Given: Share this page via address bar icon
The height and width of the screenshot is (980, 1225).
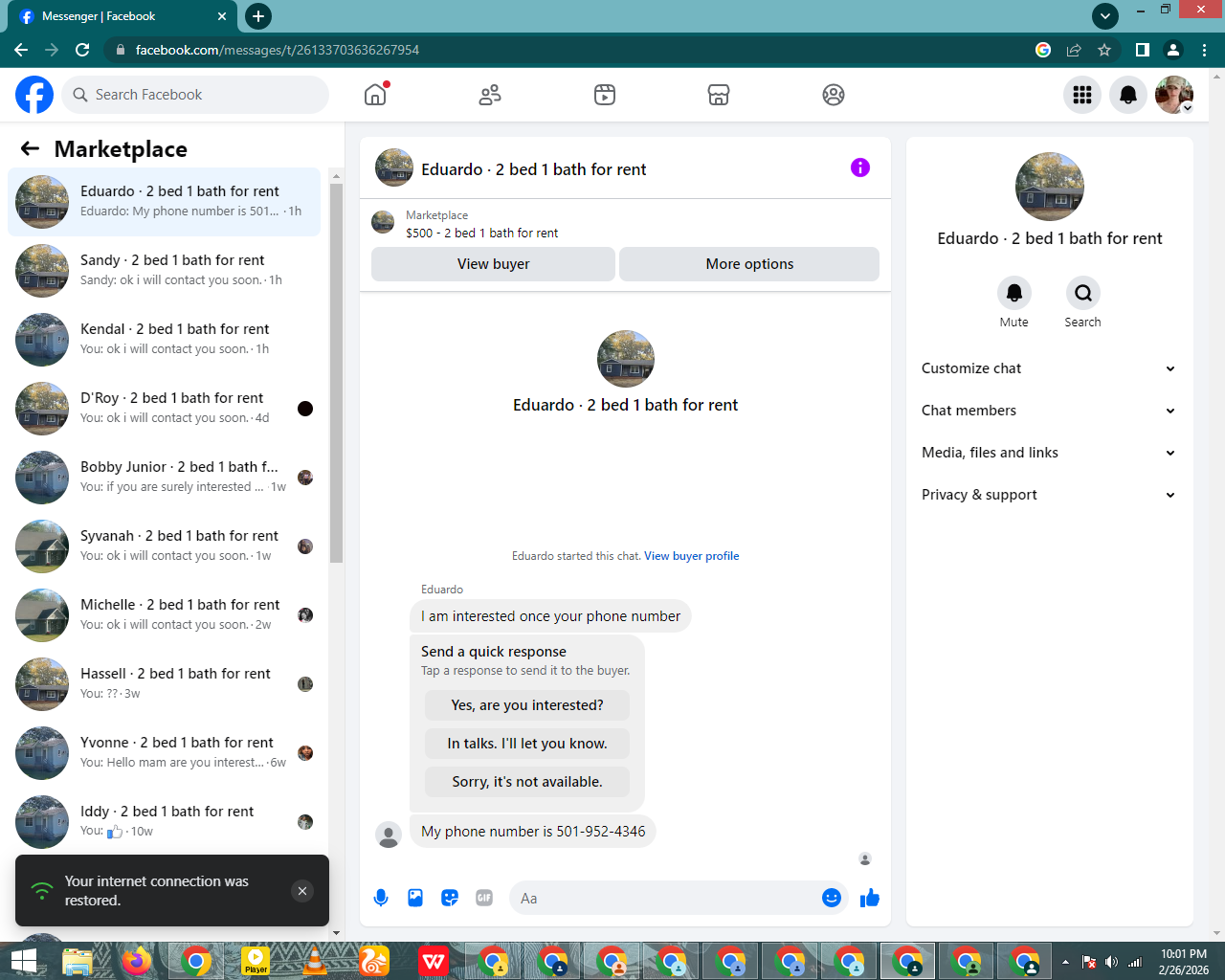Looking at the screenshot, I should coord(1074,50).
